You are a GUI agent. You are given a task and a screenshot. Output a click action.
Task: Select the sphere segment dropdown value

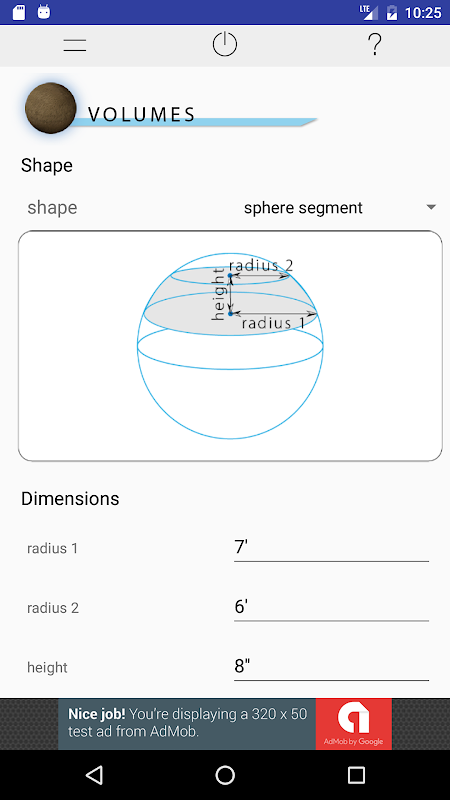click(303, 208)
